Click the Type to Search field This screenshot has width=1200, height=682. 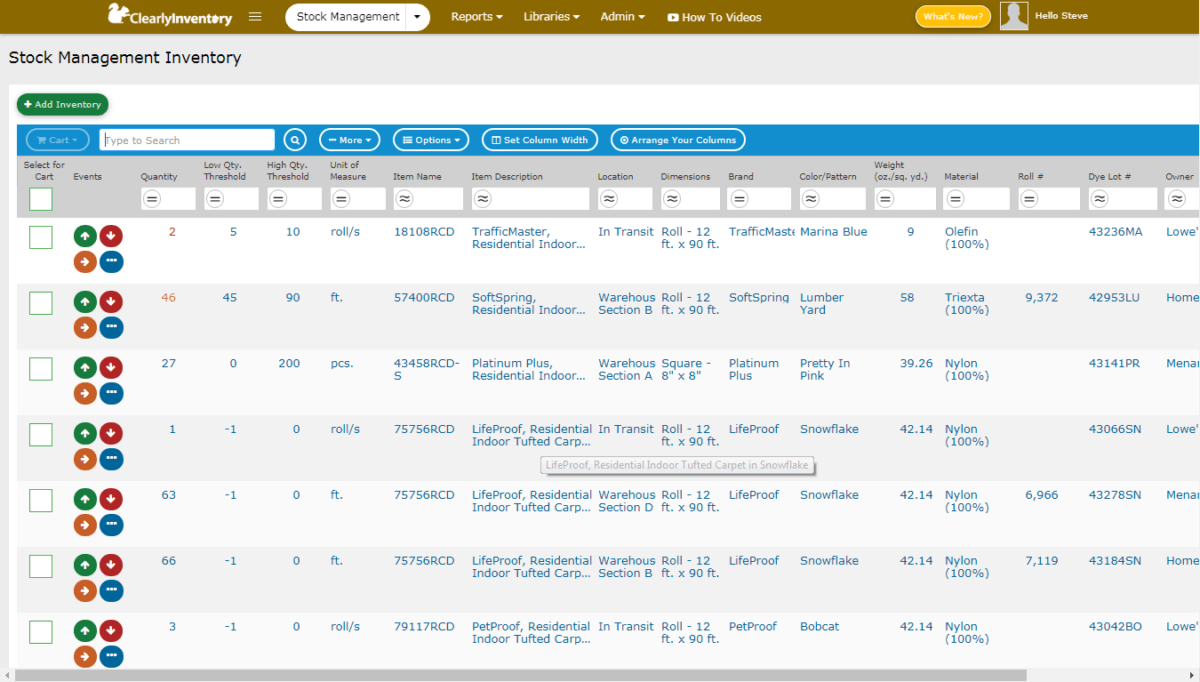(x=187, y=140)
